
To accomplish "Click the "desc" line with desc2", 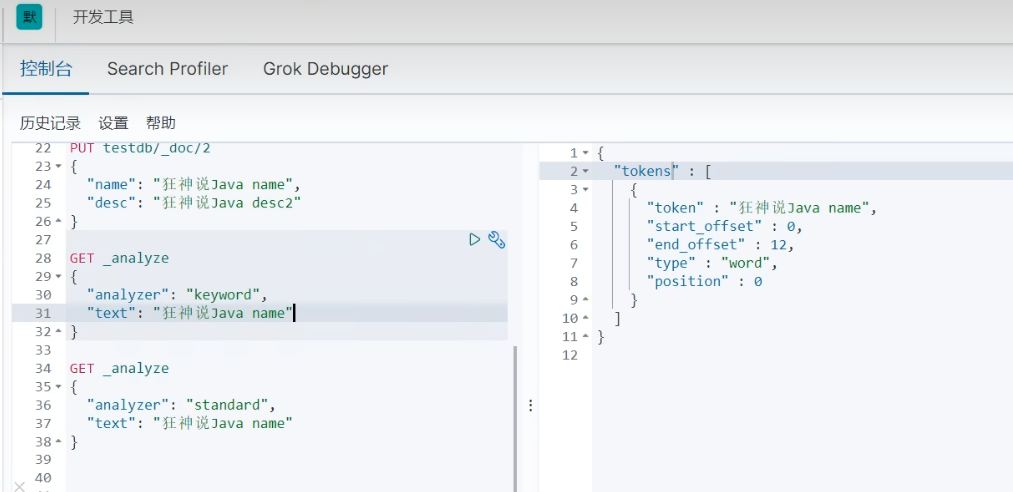I will 194,203.
